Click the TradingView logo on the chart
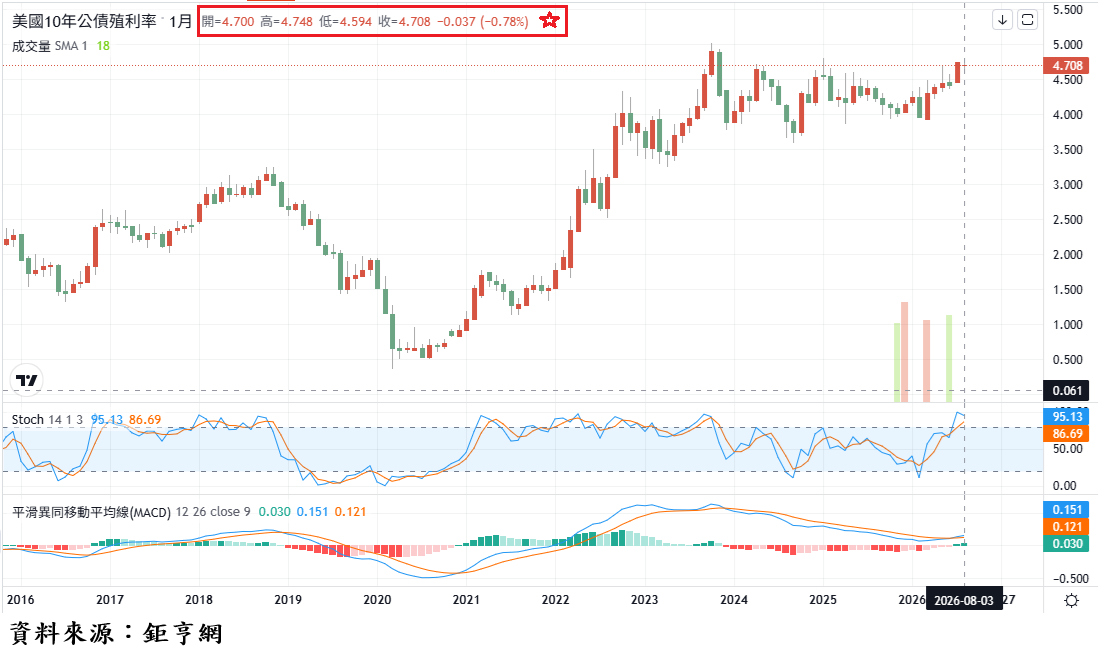The height and width of the screenshot is (653, 1114). pos(27,380)
